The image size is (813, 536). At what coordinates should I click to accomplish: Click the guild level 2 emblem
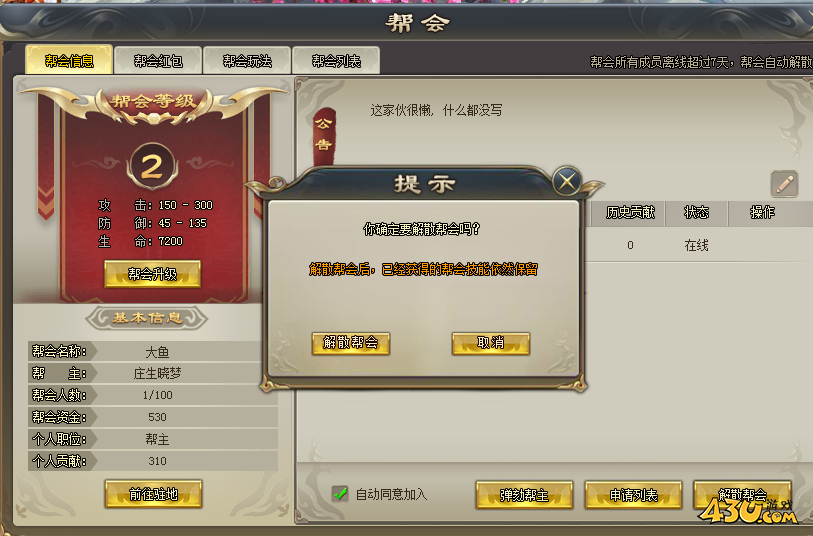pos(152,167)
